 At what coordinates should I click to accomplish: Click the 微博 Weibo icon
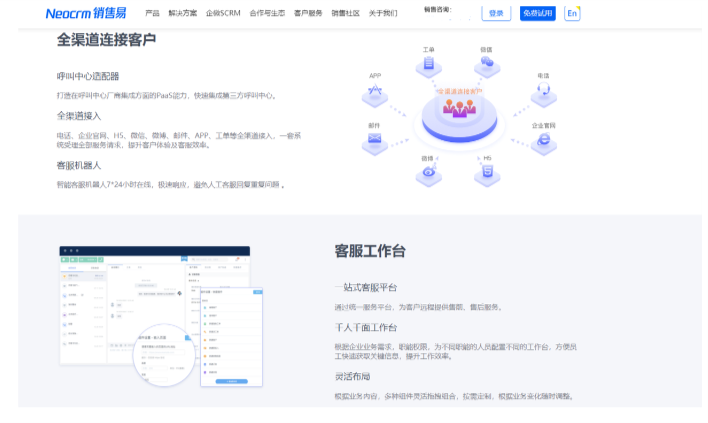[x=428, y=171]
